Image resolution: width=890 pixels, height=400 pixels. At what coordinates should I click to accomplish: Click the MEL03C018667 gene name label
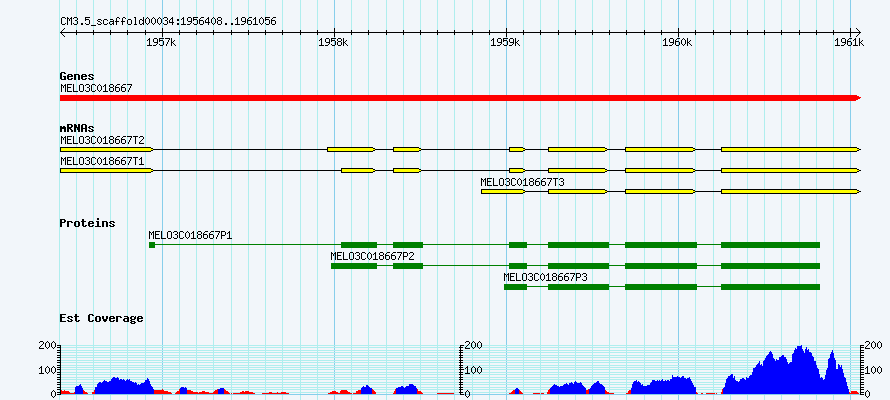96,88
